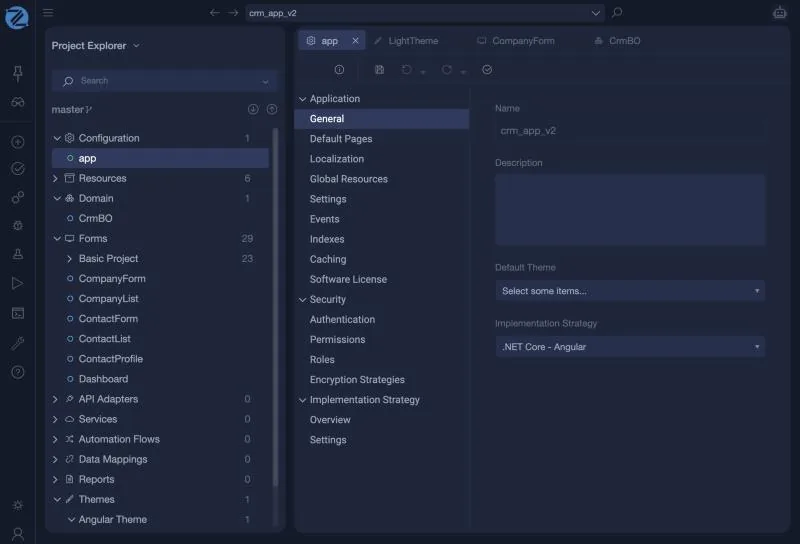
Task: Open ContactProfile form in tree
Action: [x=111, y=359]
